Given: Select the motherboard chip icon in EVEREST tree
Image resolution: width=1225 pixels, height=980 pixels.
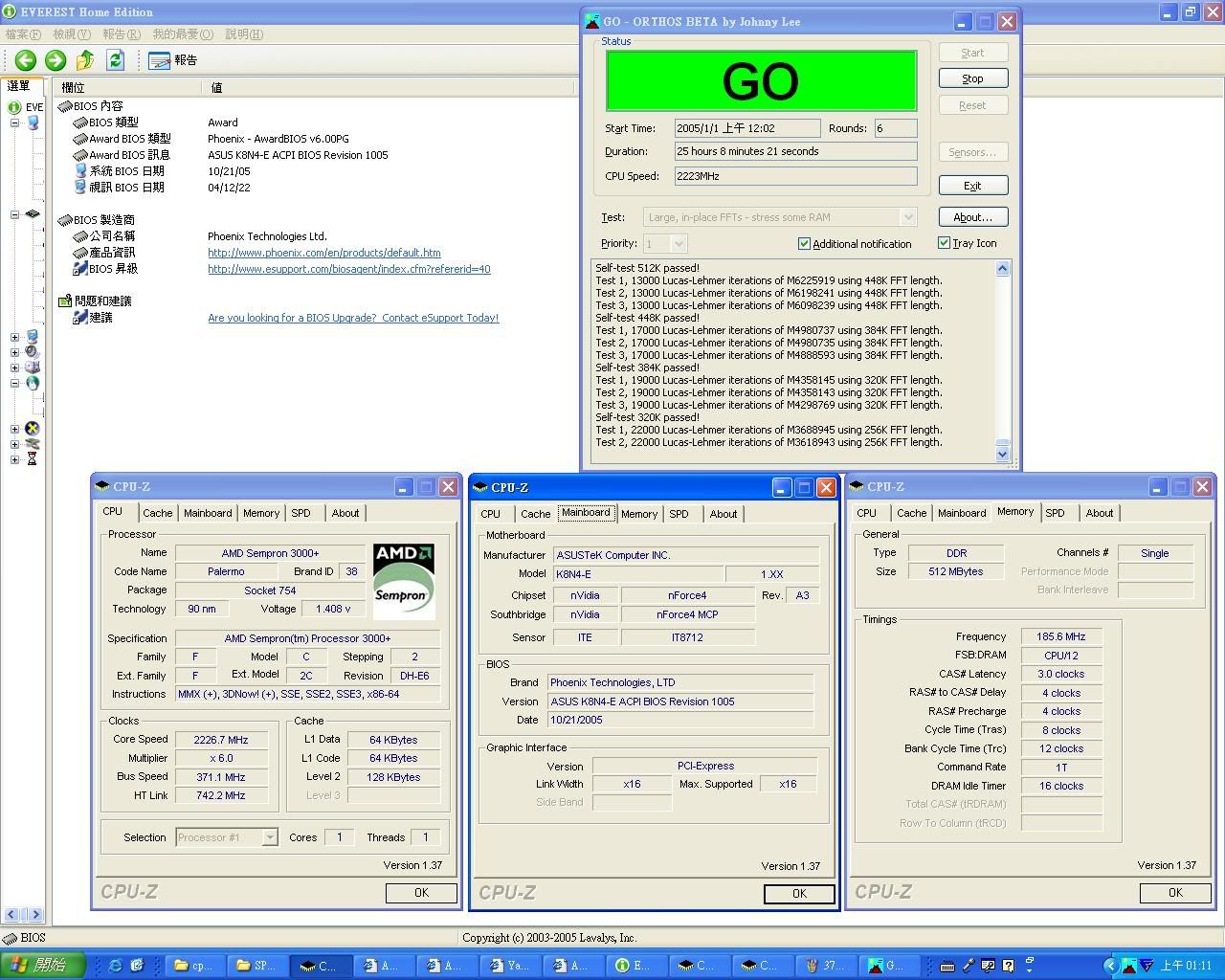Looking at the screenshot, I should coord(33,214).
